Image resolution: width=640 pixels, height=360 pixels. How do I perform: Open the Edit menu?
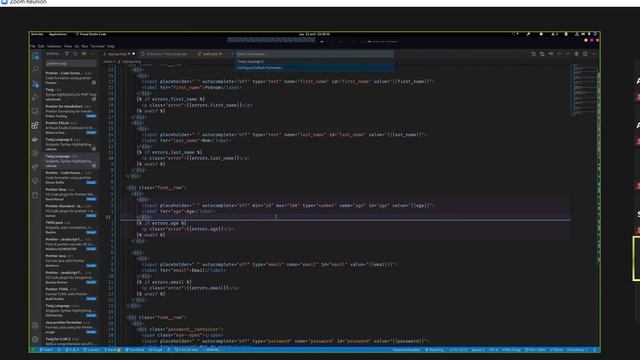coord(41,46)
